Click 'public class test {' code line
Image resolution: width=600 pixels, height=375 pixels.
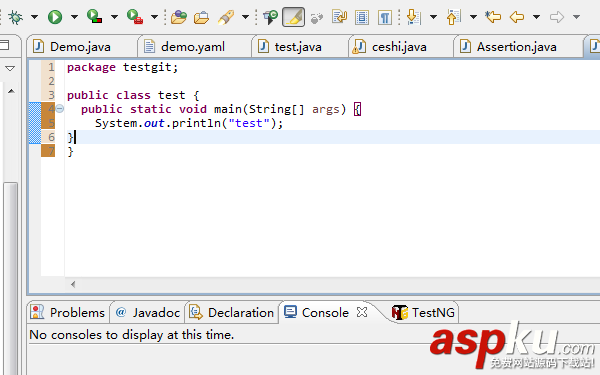pos(133,95)
